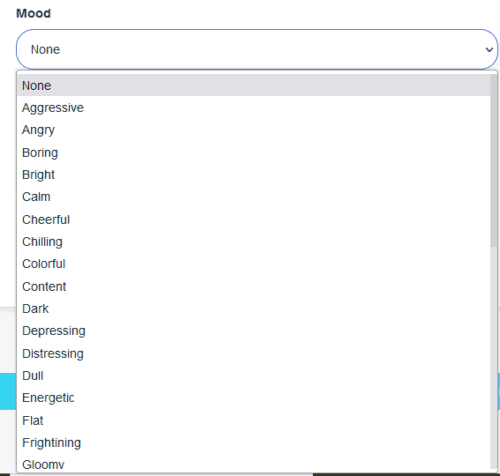Choose the Bright mood option
The image size is (500, 476).
[x=253, y=175]
